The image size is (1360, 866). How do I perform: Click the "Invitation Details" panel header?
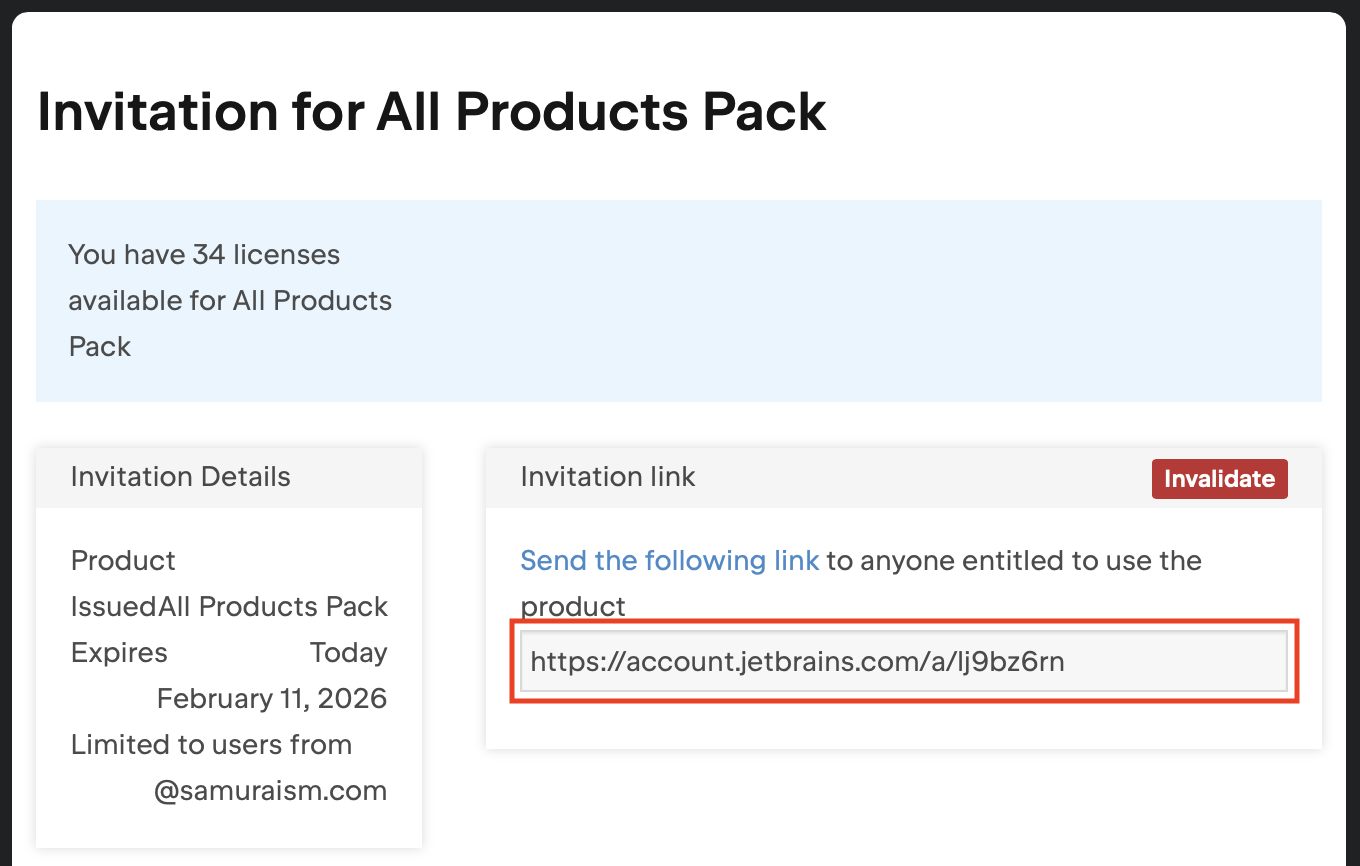(x=181, y=477)
